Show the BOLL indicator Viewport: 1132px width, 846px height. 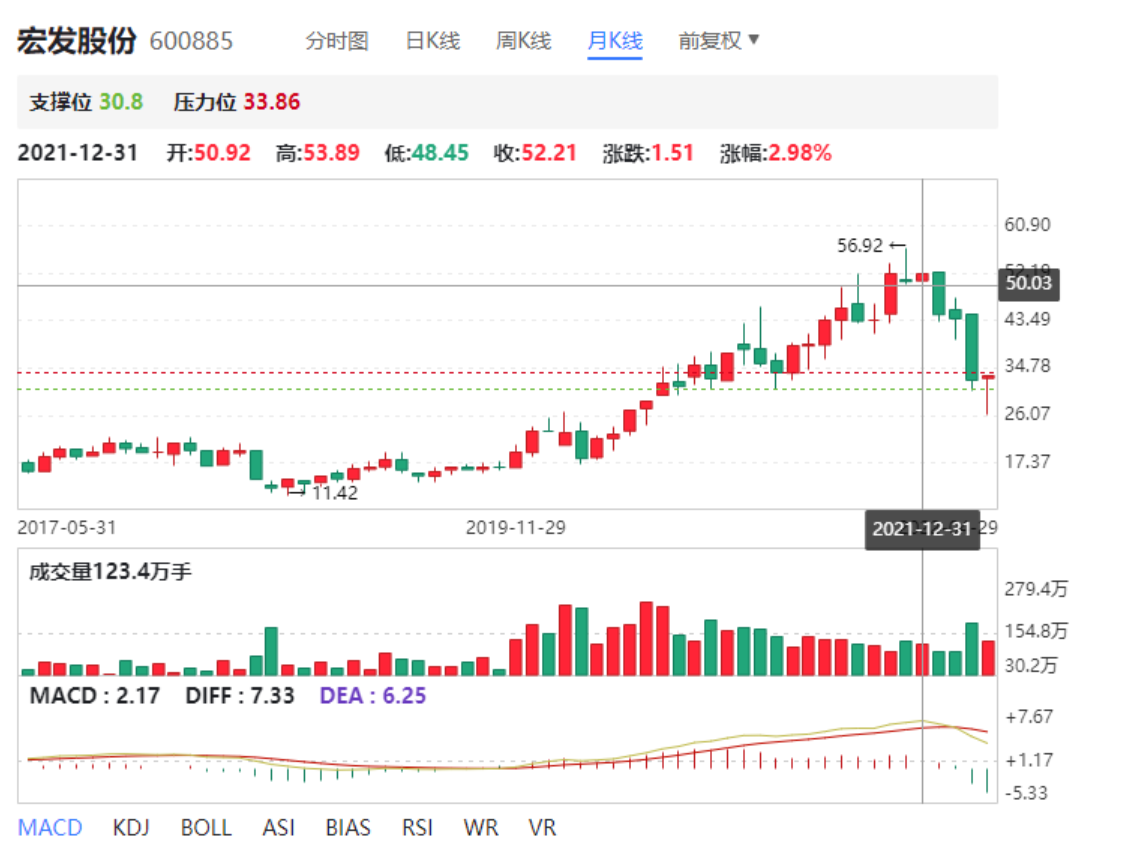tap(206, 828)
